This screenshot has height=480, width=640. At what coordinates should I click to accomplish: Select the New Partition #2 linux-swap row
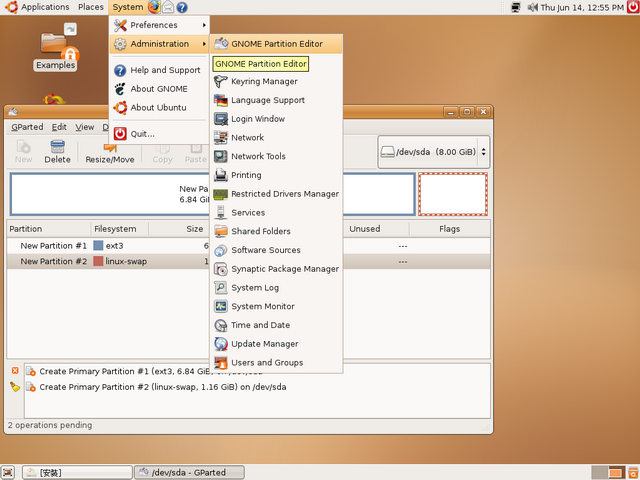[x=248, y=261]
